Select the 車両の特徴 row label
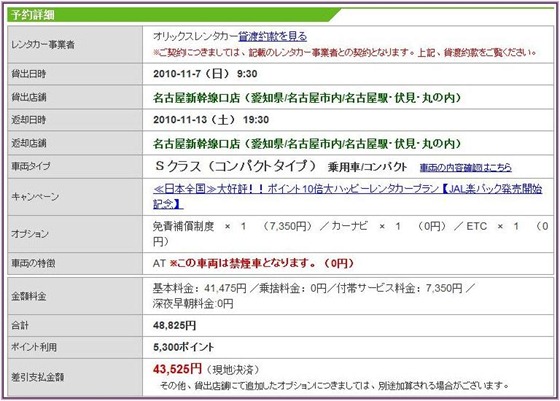560x401 pixels. (33, 264)
